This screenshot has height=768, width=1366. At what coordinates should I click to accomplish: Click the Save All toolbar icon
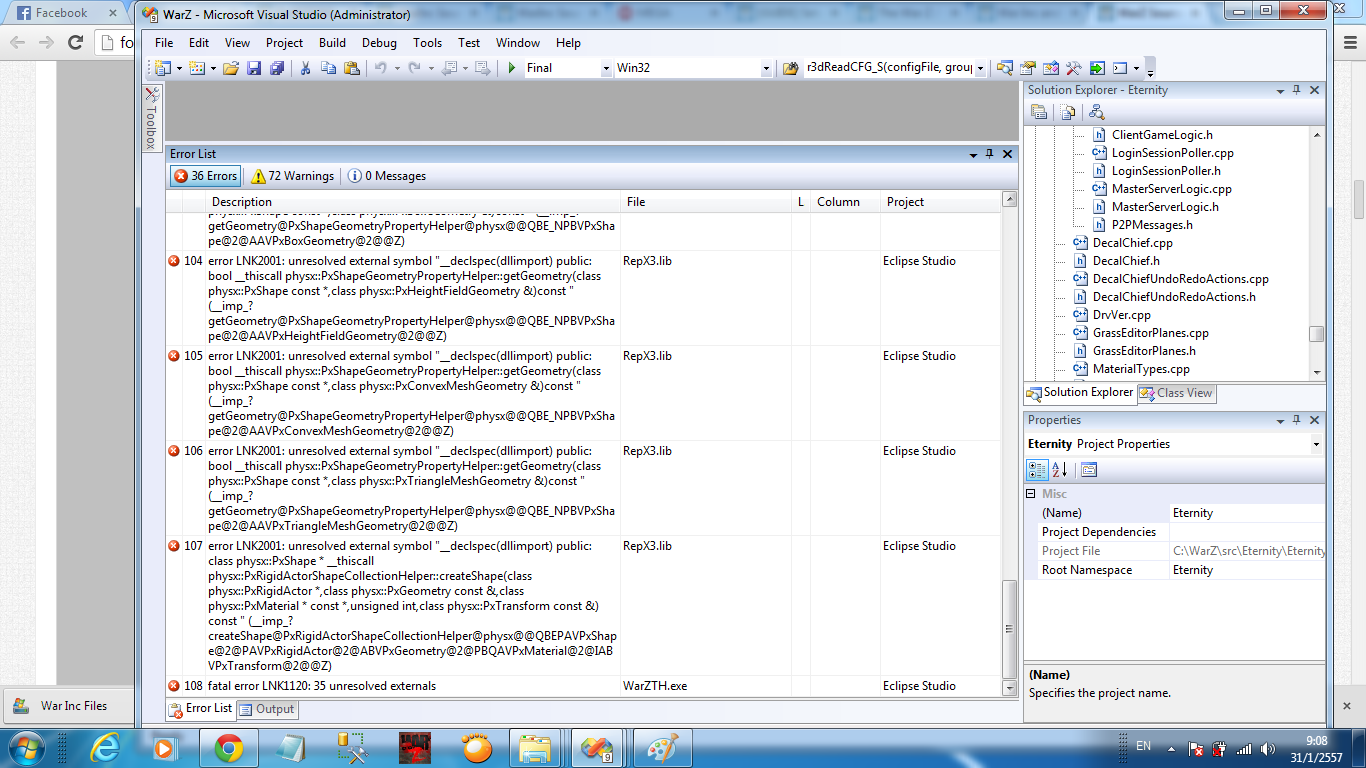coord(277,68)
